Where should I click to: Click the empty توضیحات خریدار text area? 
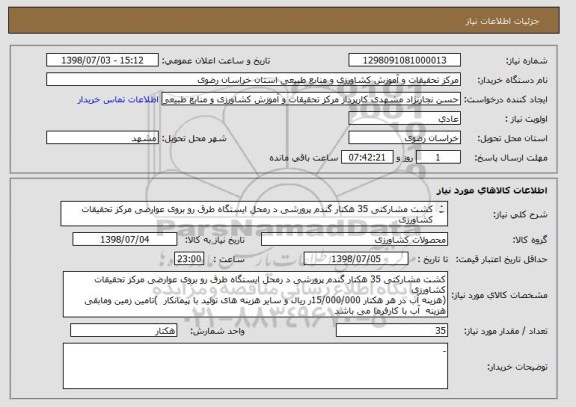pos(255,366)
